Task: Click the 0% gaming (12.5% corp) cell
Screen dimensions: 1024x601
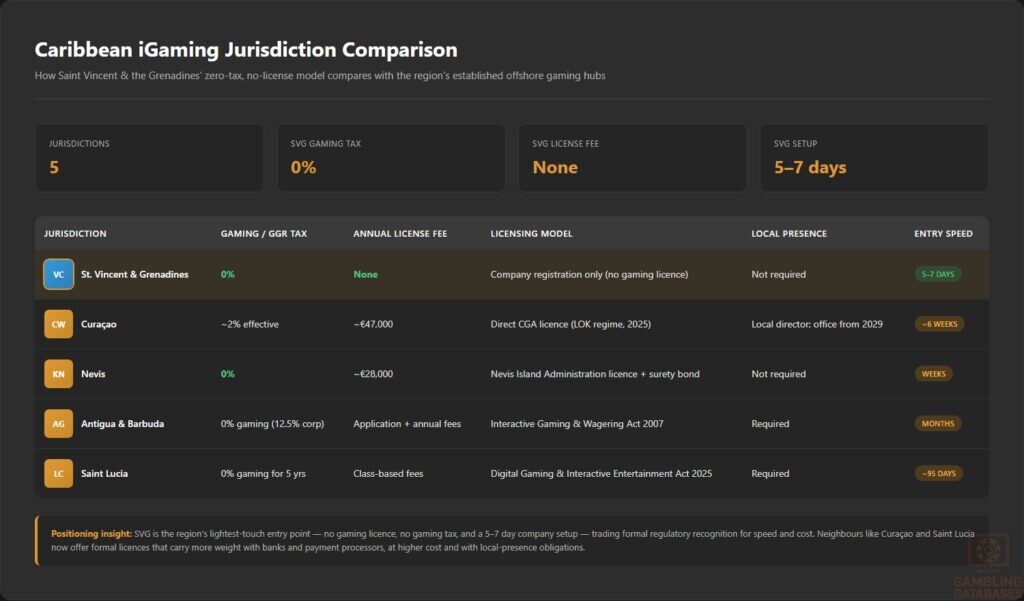Action: coord(272,424)
